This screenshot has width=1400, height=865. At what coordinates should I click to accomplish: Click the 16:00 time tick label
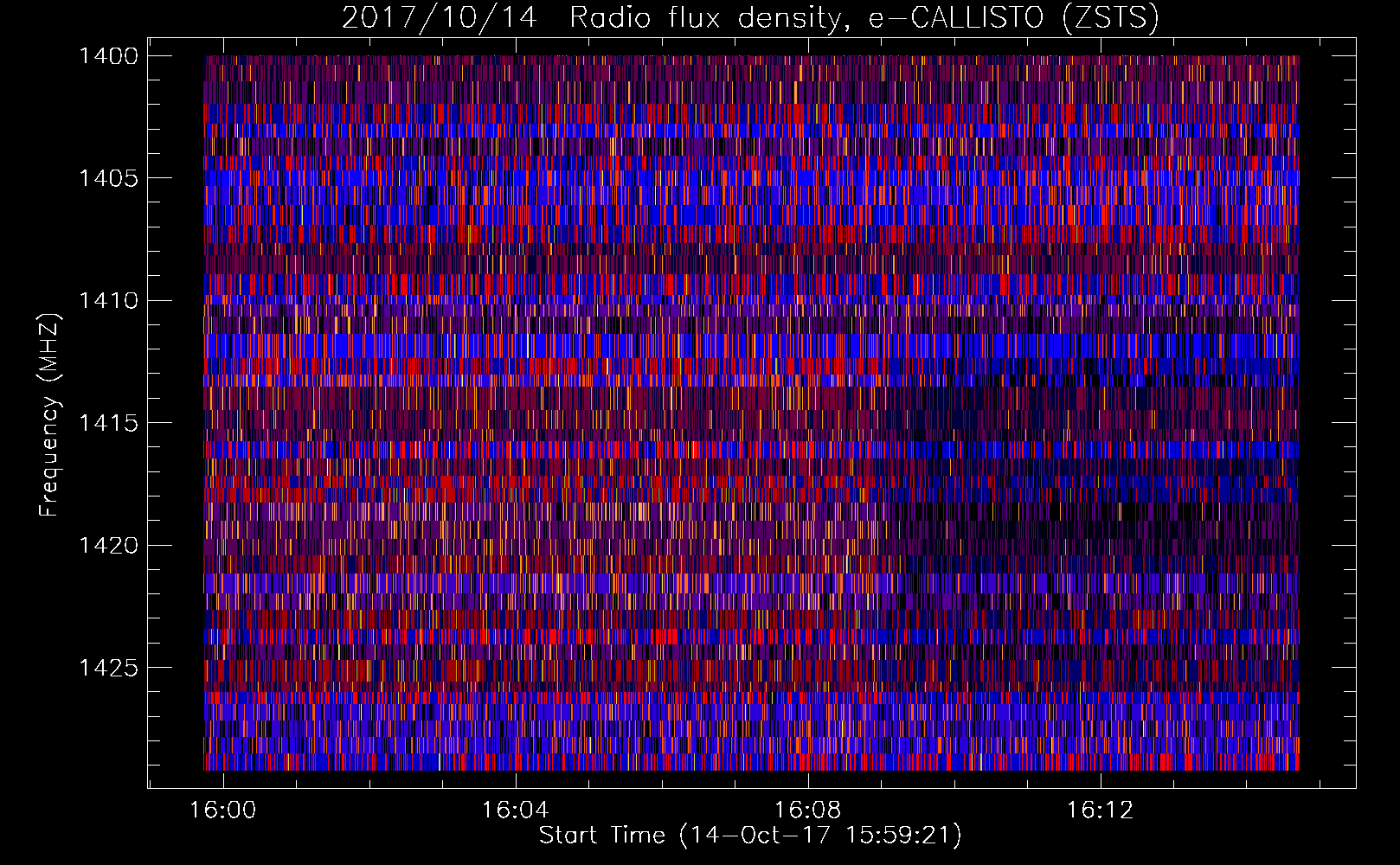[223, 811]
